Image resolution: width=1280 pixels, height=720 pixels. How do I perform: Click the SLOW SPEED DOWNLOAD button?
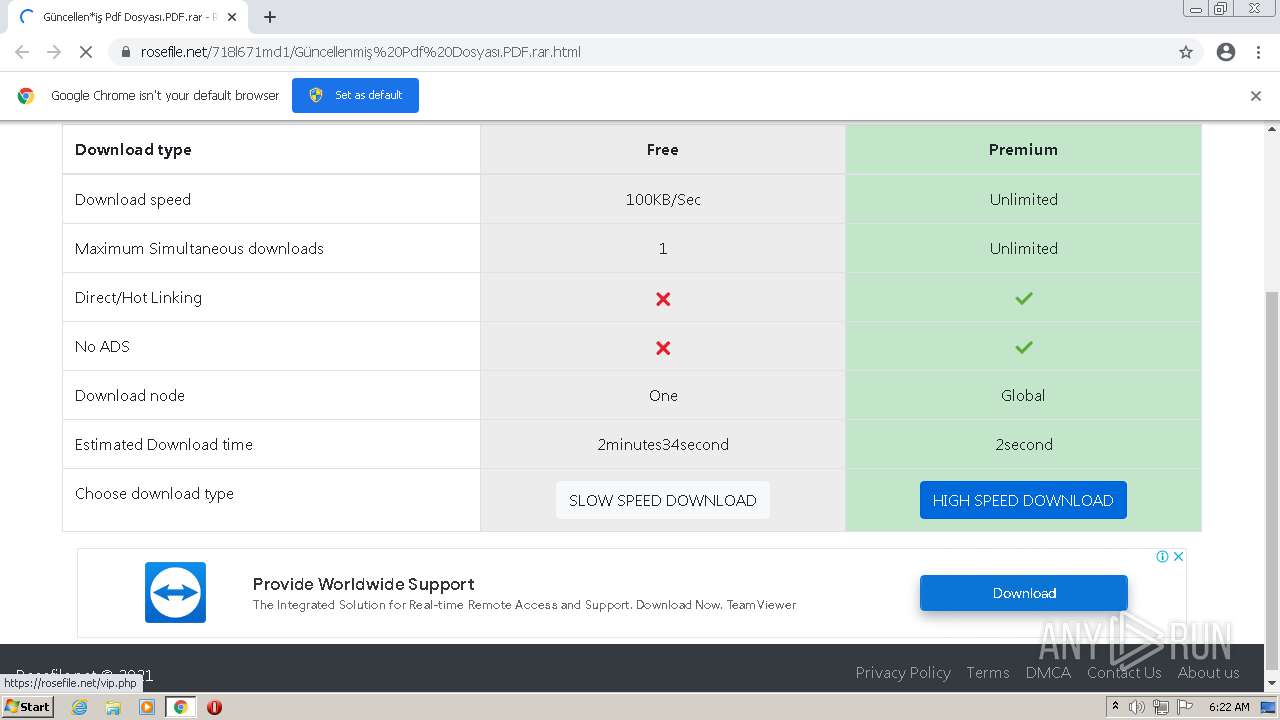(663, 500)
